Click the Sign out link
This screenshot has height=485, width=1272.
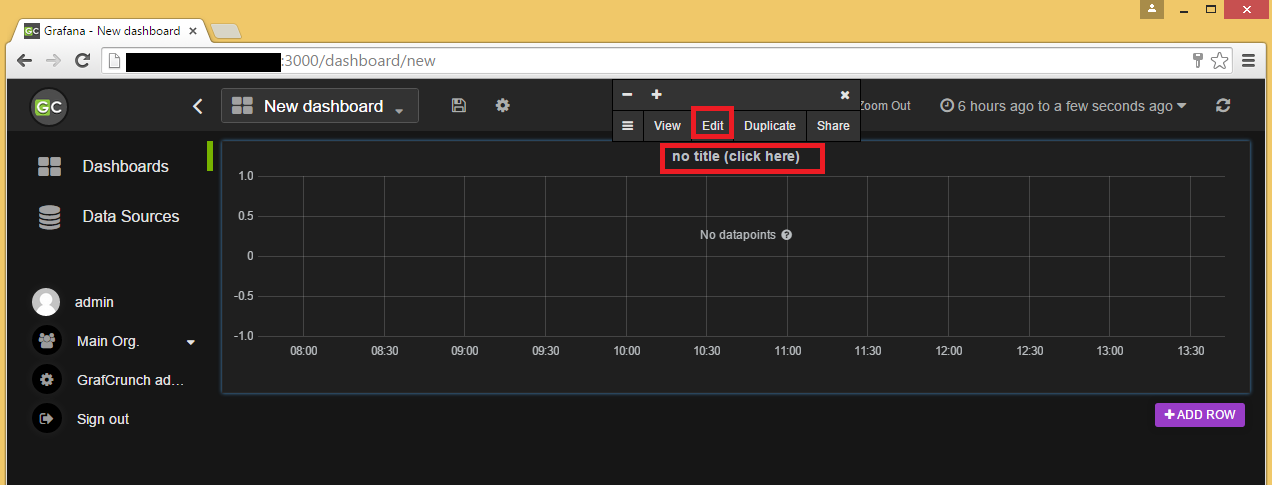[x=103, y=419]
